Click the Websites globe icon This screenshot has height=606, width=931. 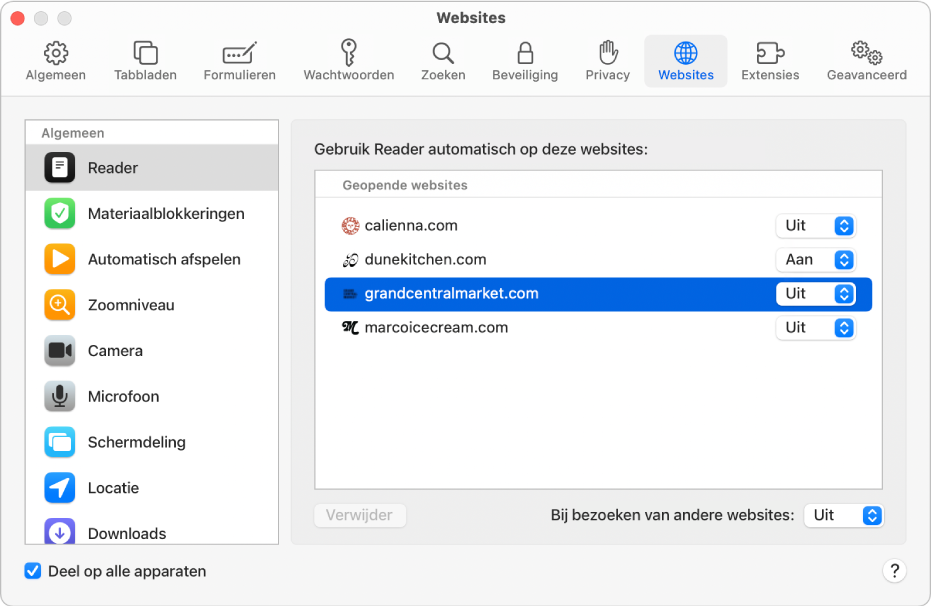coord(686,53)
